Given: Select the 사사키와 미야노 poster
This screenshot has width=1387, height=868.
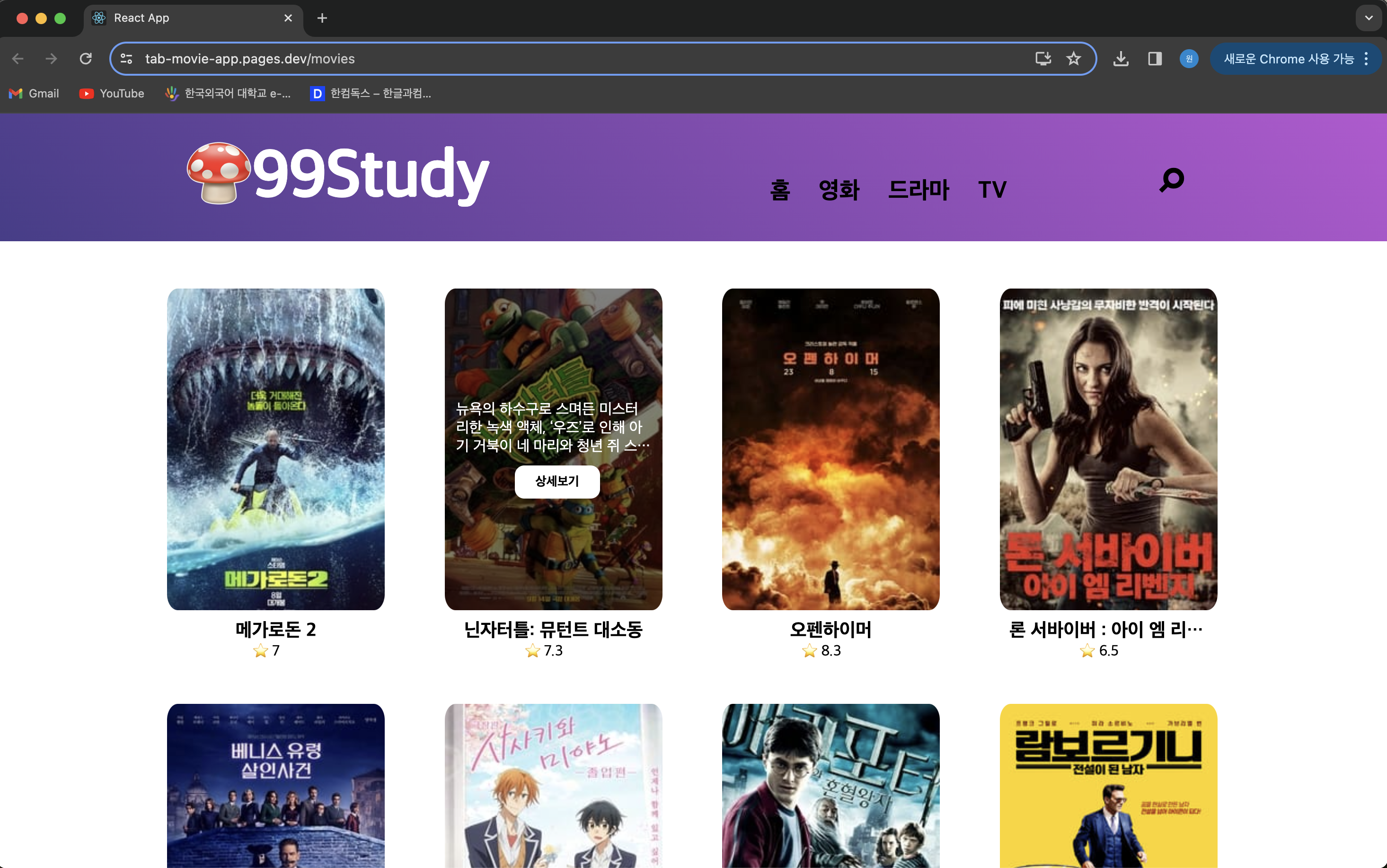Looking at the screenshot, I should (553, 785).
